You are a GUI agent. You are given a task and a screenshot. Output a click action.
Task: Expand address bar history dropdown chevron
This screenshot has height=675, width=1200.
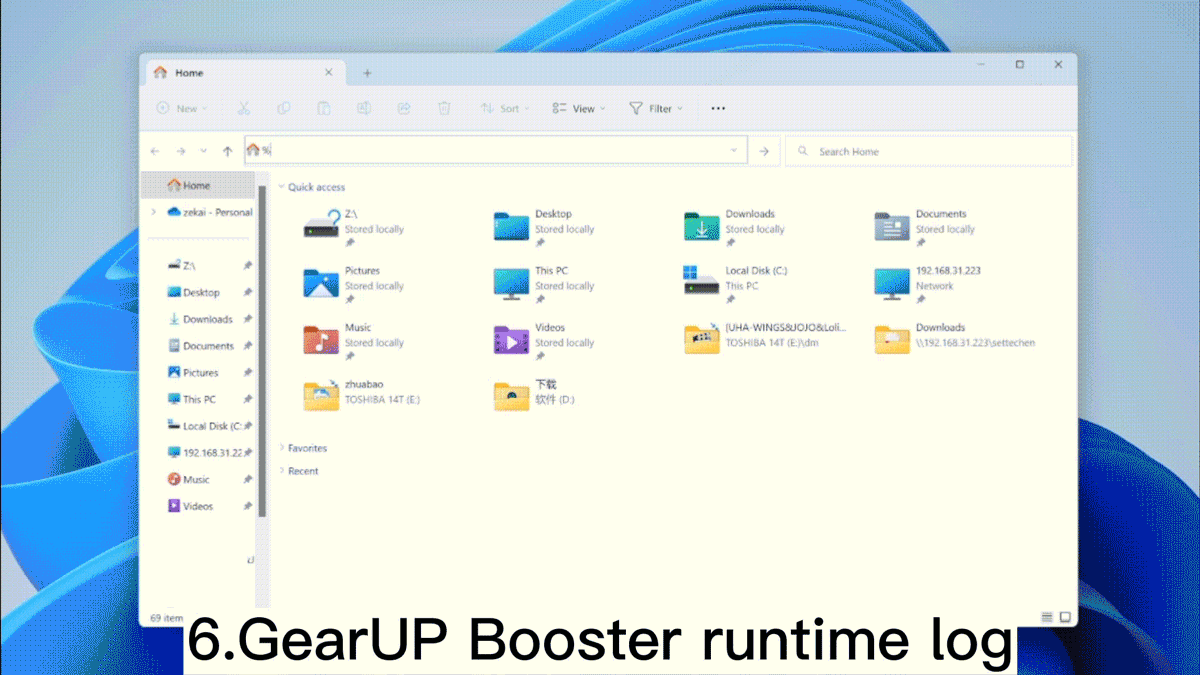pos(734,151)
